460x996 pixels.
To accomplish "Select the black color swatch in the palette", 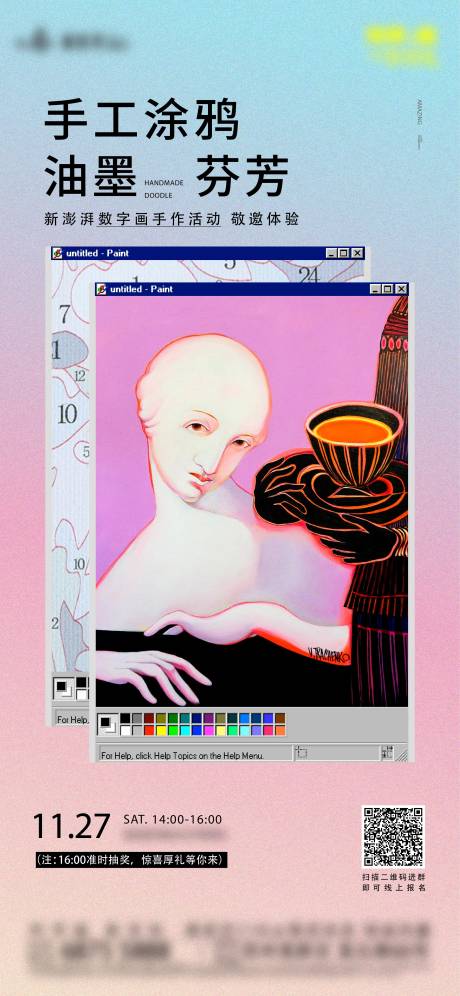I will (125, 718).
